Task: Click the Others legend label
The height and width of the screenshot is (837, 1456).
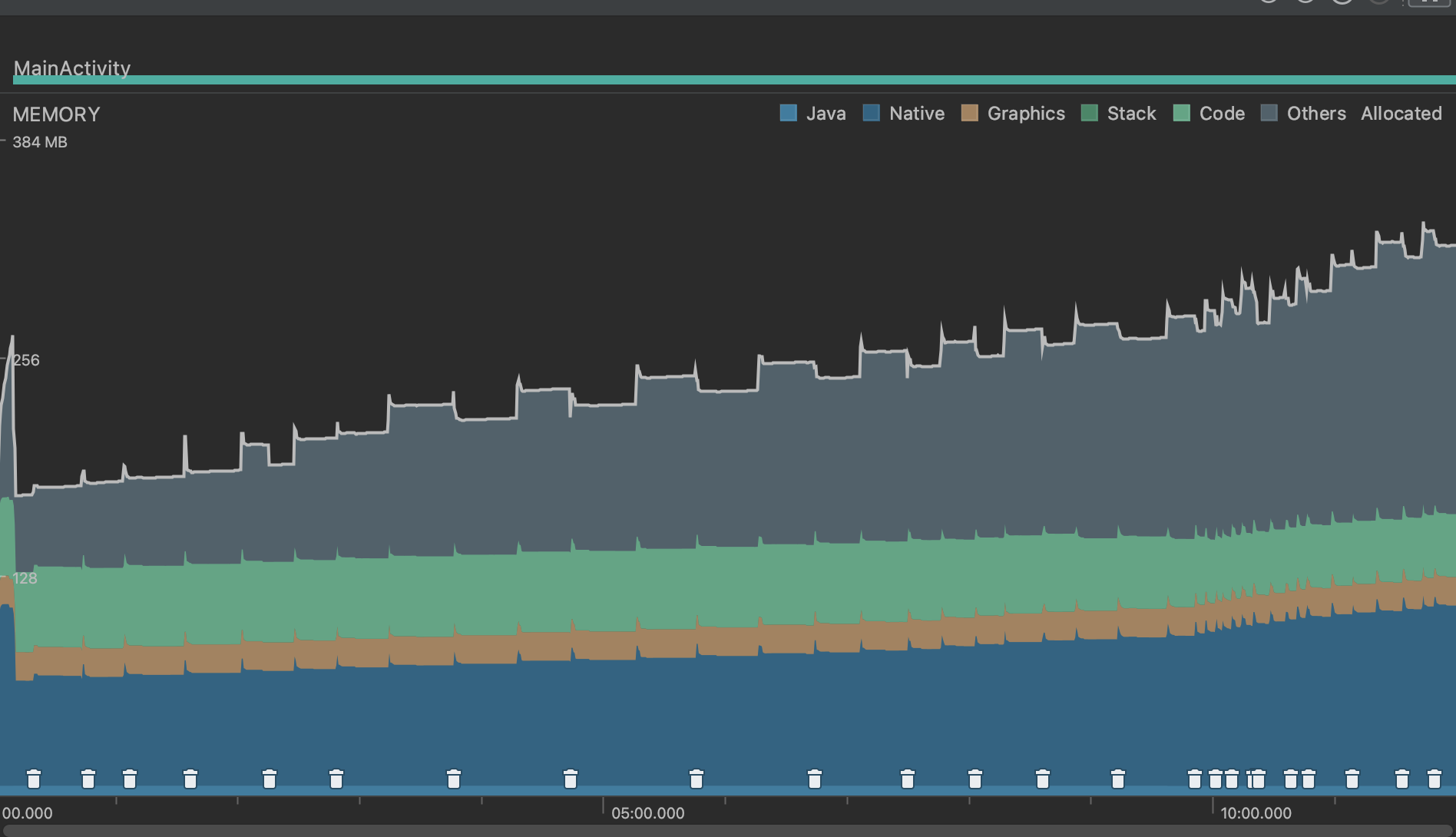Action: (1316, 113)
